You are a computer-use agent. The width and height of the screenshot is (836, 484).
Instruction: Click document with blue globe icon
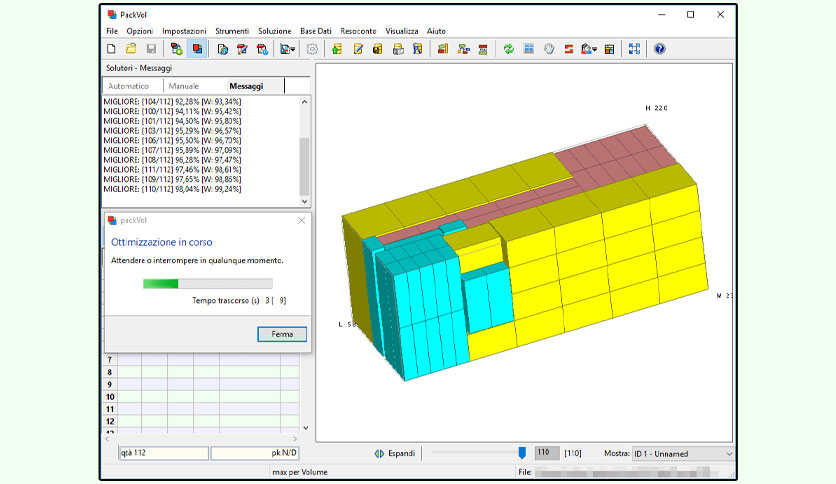223,49
